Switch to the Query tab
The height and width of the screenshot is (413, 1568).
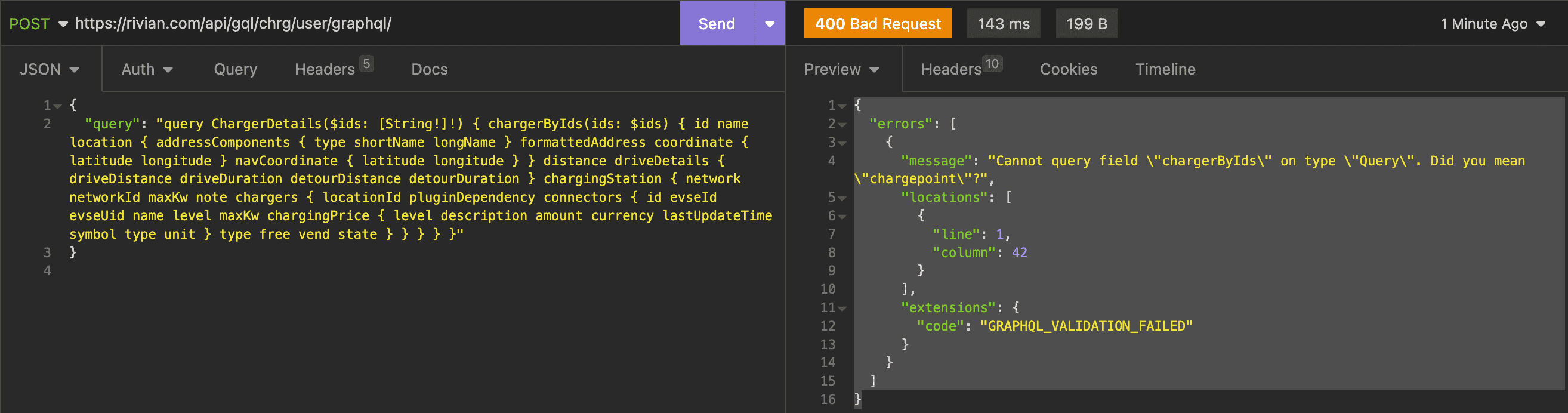[236, 69]
